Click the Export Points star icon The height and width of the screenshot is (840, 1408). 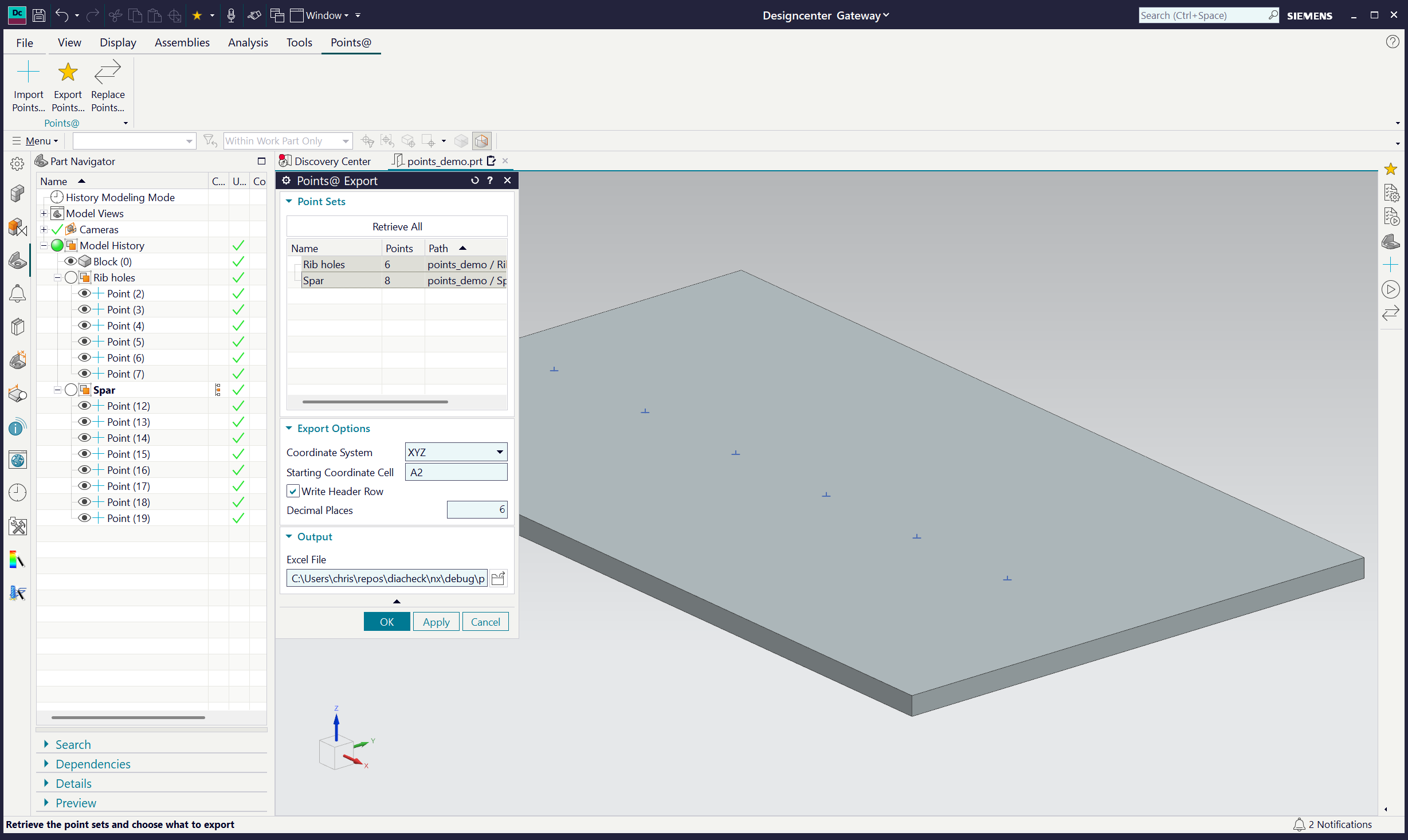pyautogui.click(x=68, y=73)
